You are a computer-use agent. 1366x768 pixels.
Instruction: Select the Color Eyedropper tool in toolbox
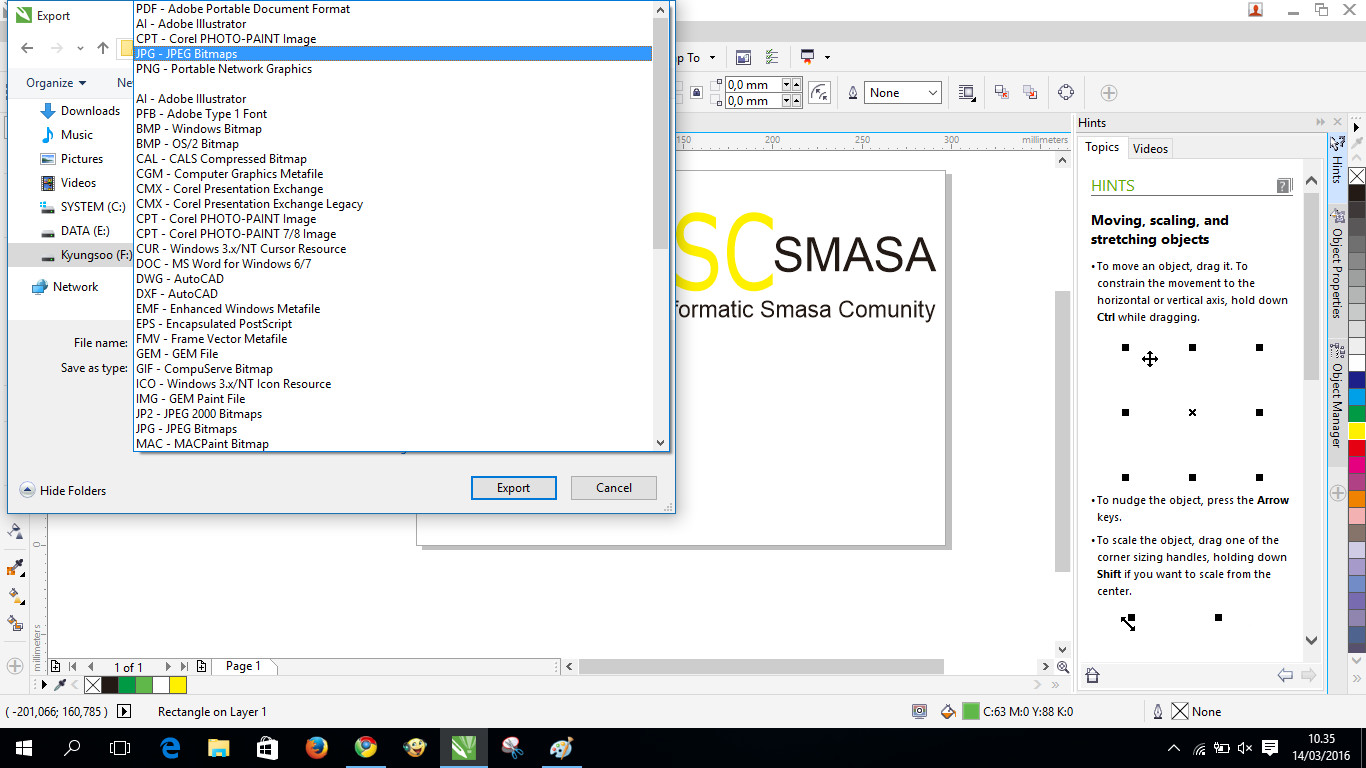pos(15,568)
